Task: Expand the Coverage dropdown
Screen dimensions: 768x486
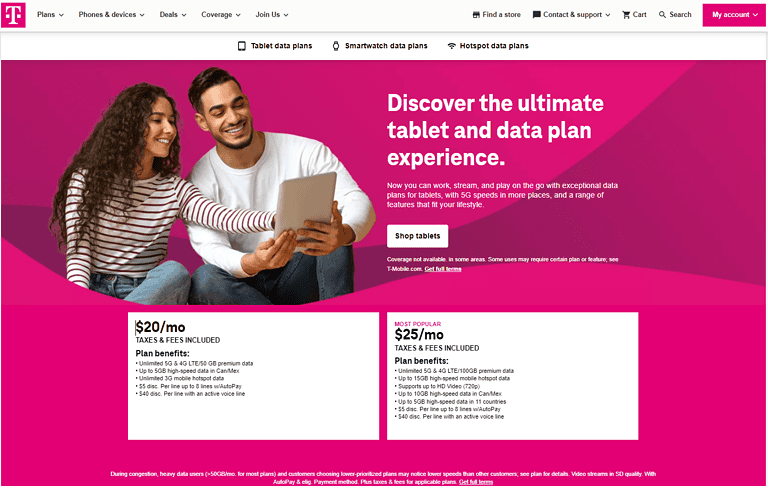Action: pos(221,15)
